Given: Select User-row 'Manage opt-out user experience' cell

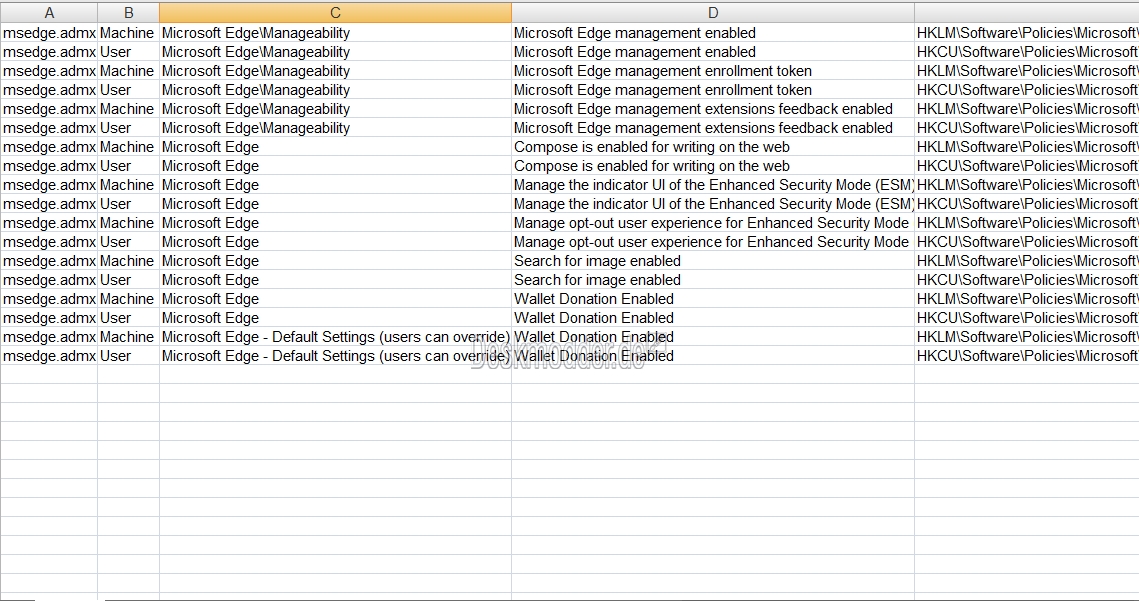Looking at the screenshot, I should coord(713,241).
